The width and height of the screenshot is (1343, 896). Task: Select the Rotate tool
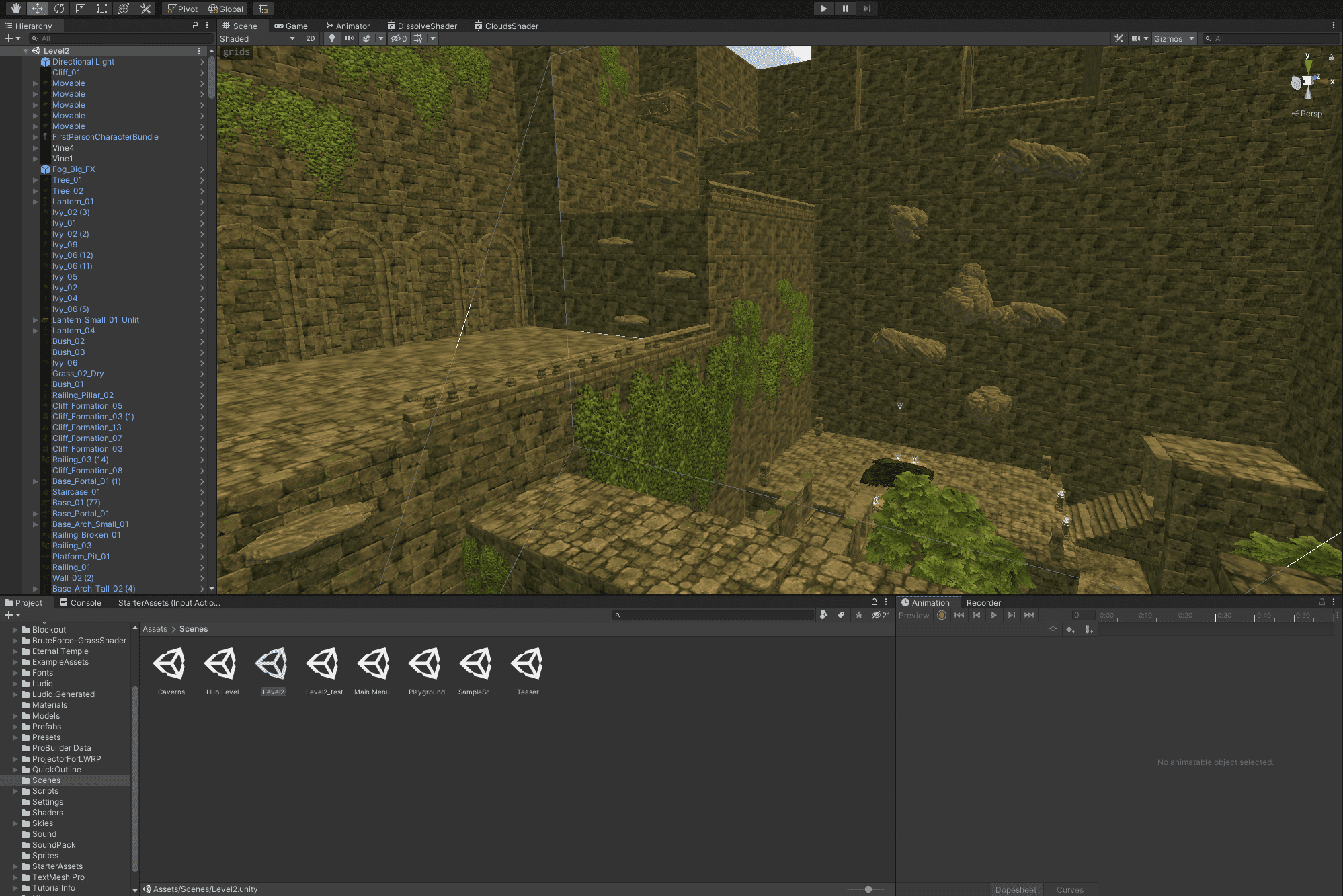tap(59, 9)
